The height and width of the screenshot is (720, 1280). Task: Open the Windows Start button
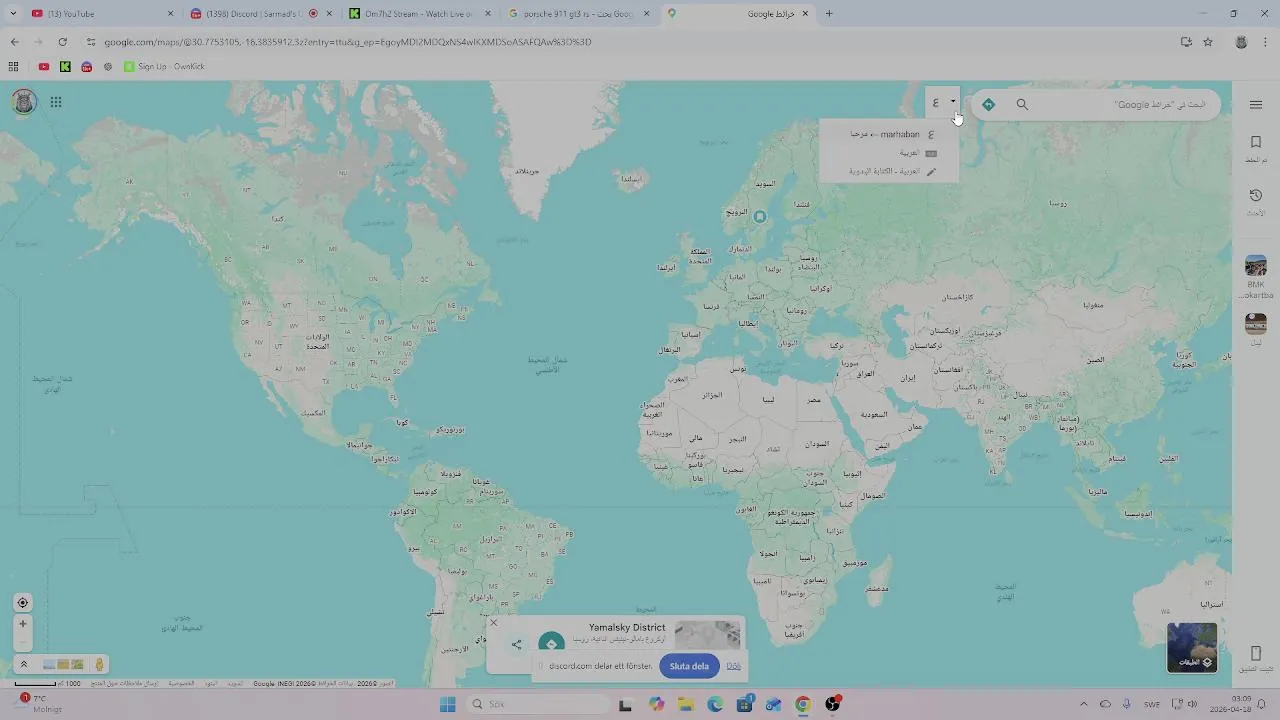click(x=447, y=704)
